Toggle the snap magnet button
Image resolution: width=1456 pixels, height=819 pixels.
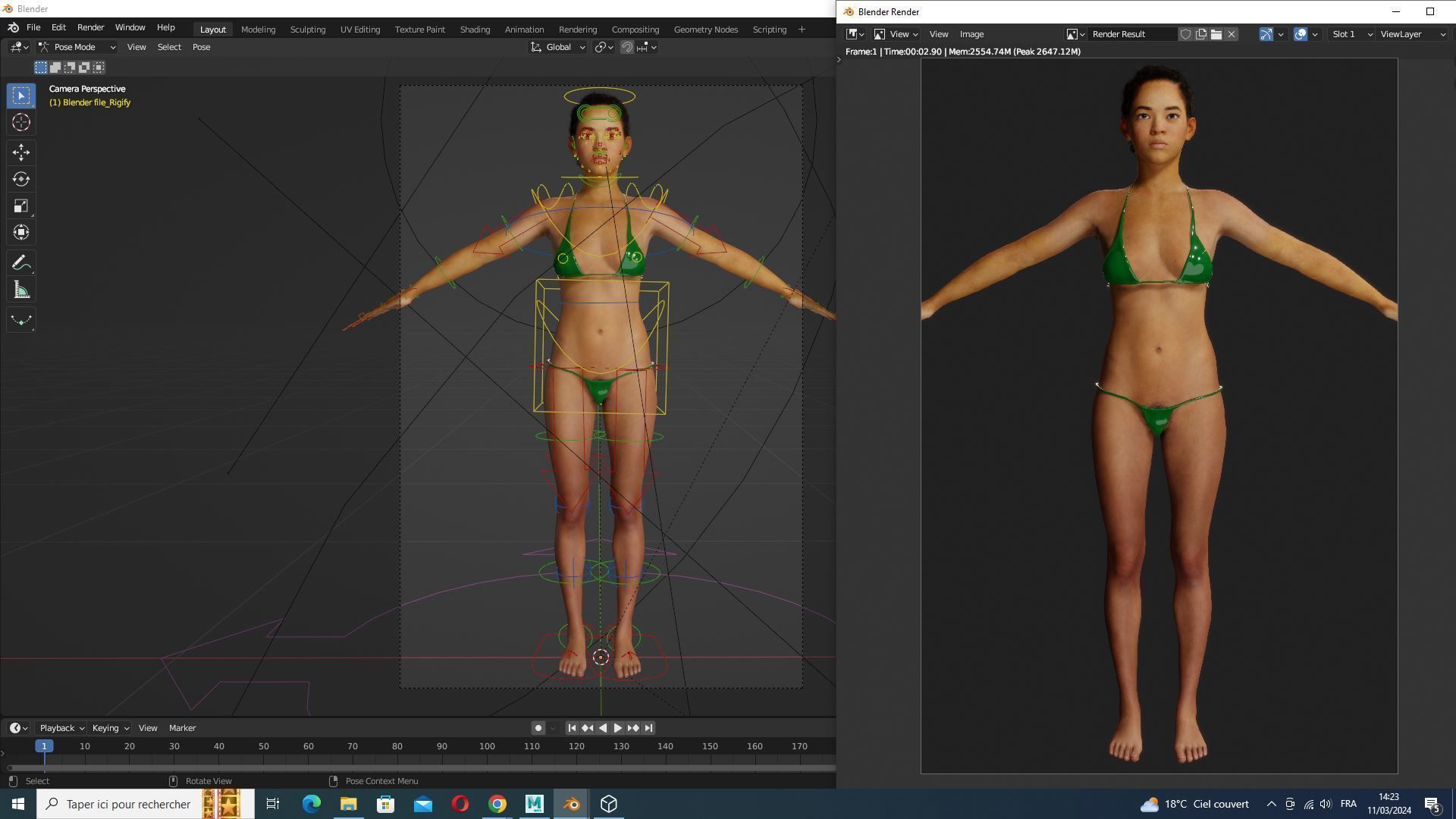tap(627, 47)
